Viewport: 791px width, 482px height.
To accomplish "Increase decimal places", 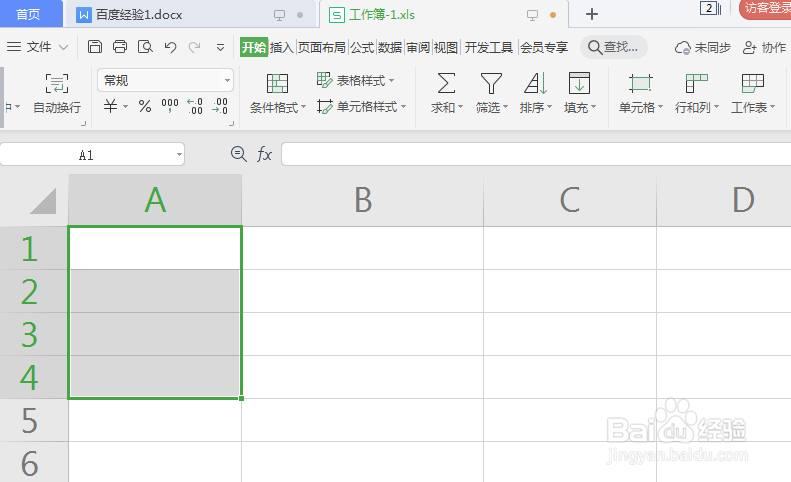I will [x=195, y=106].
